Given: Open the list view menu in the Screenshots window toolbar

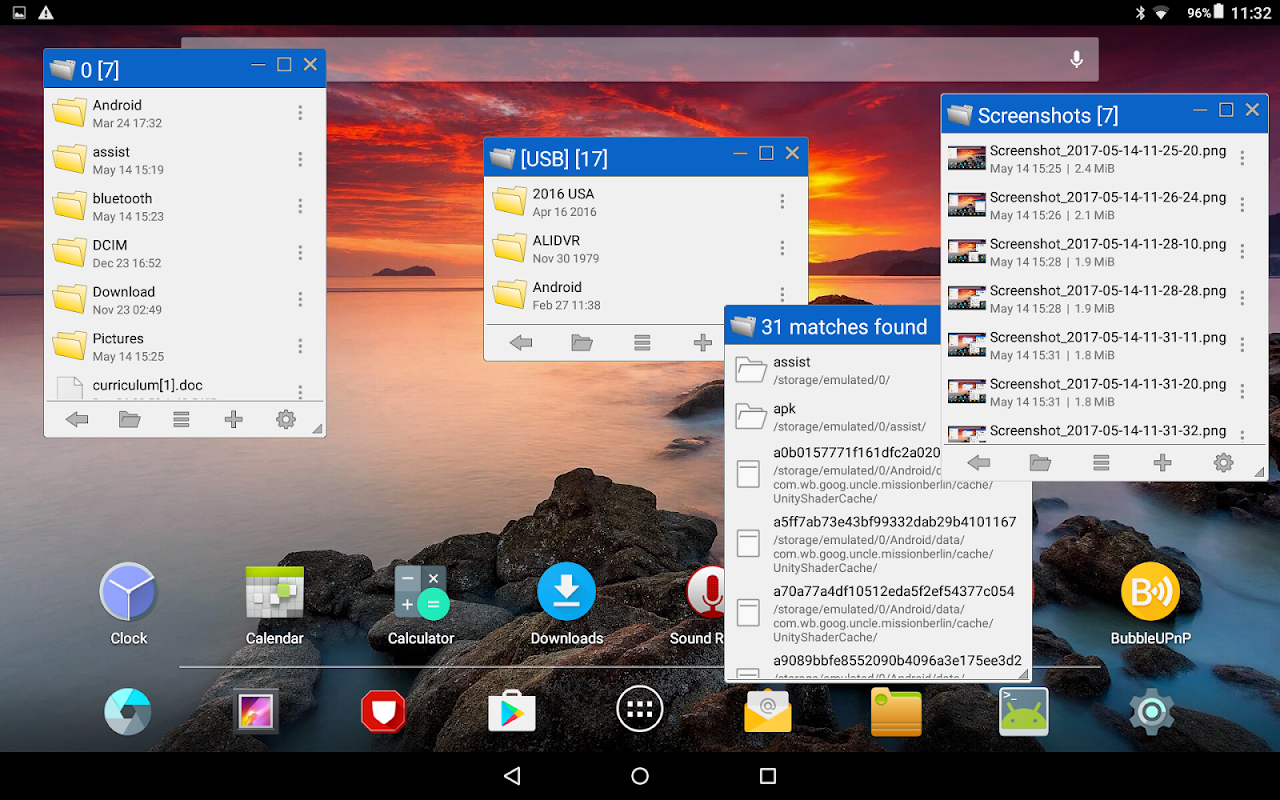Looking at the screenshot, I should [x=1101, y=463].
